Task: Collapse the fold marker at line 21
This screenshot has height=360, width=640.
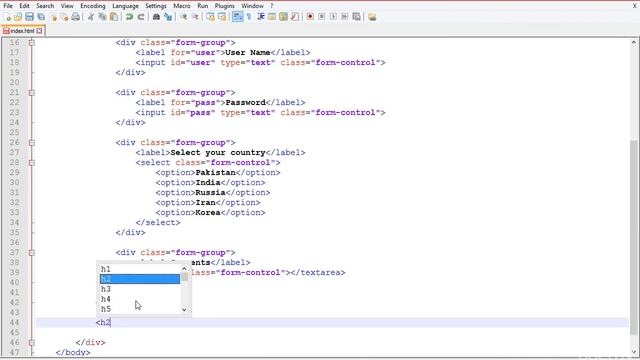Action: (x=32, y=93)
